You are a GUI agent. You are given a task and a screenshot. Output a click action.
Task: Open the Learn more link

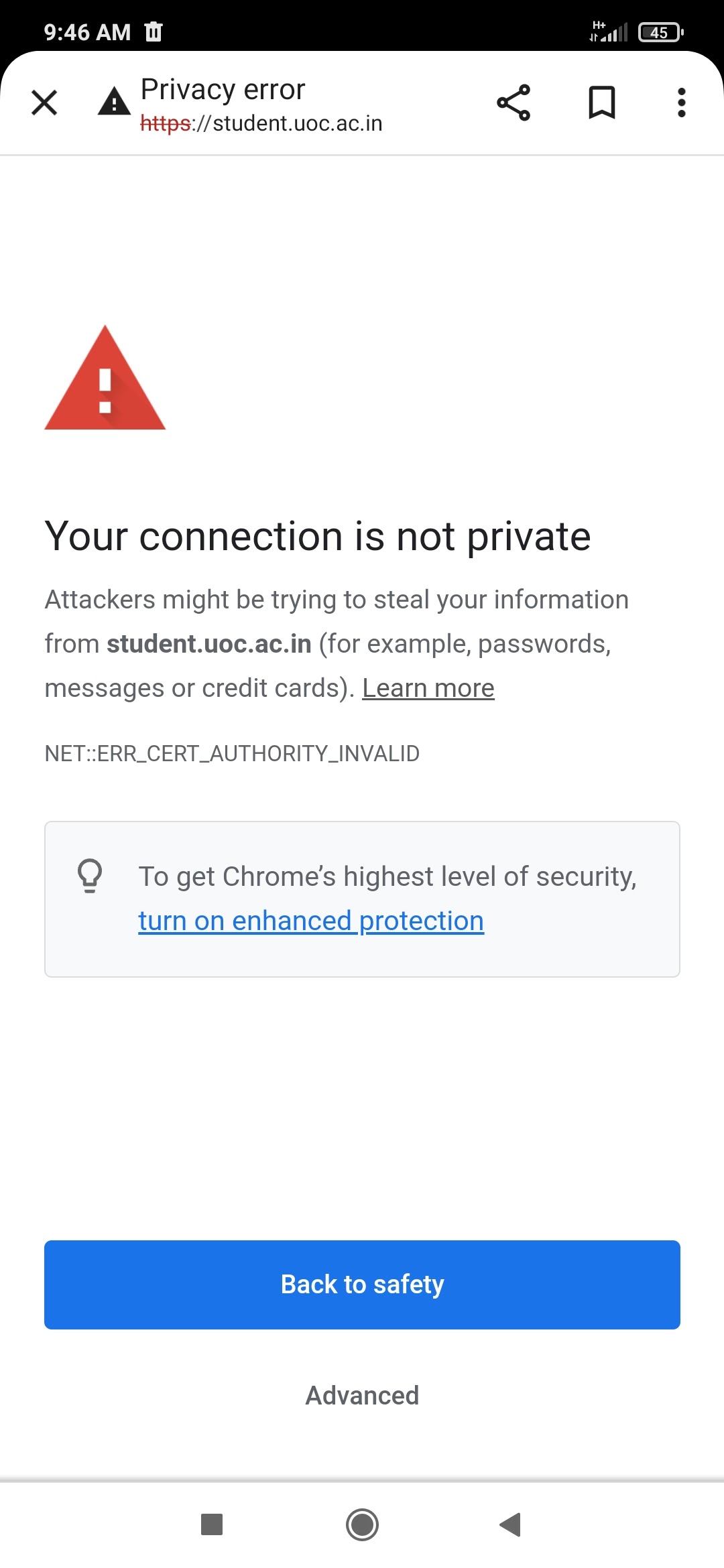[x=428, y=688]
